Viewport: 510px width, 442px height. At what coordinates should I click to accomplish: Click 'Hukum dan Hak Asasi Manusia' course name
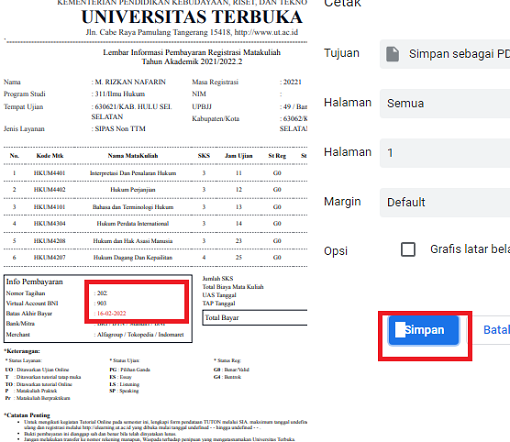[x=133, y=241]
